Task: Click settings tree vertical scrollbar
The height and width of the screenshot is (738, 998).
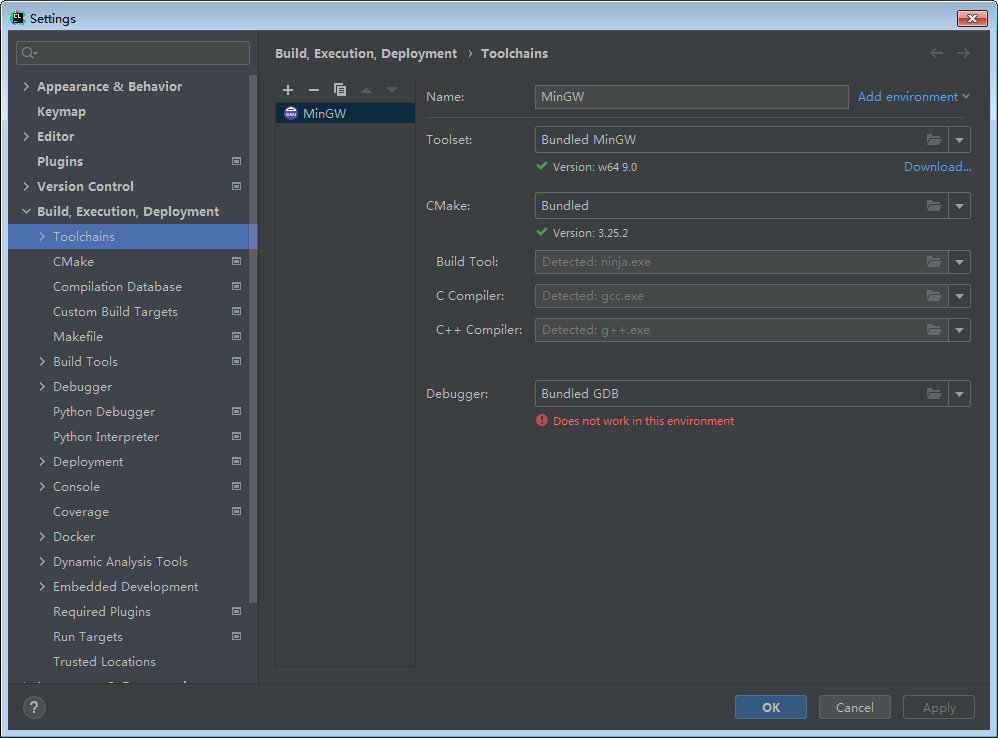Action: (253, 338)
